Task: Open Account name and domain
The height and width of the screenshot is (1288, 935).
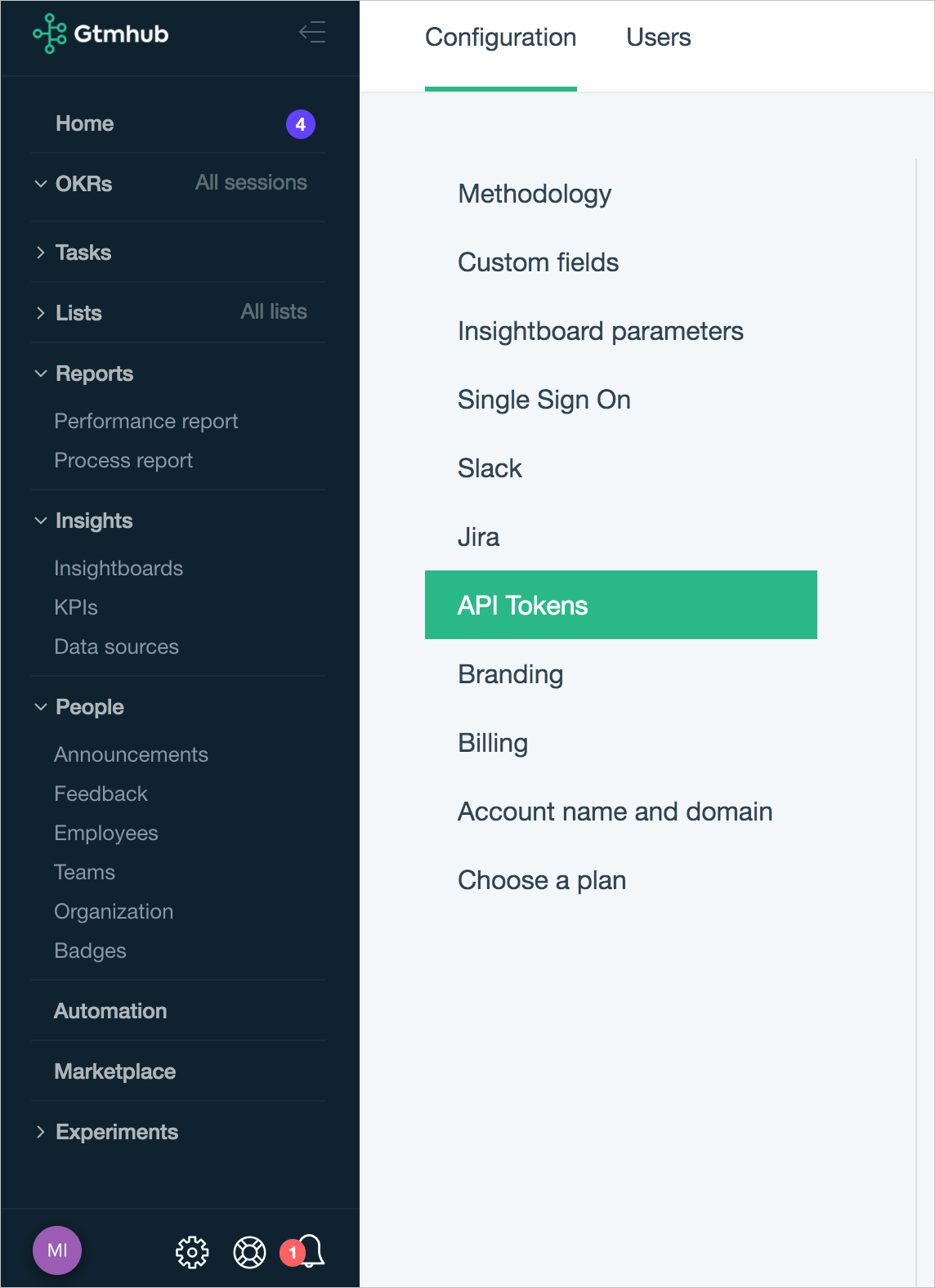Action: (x=615, y=812)
